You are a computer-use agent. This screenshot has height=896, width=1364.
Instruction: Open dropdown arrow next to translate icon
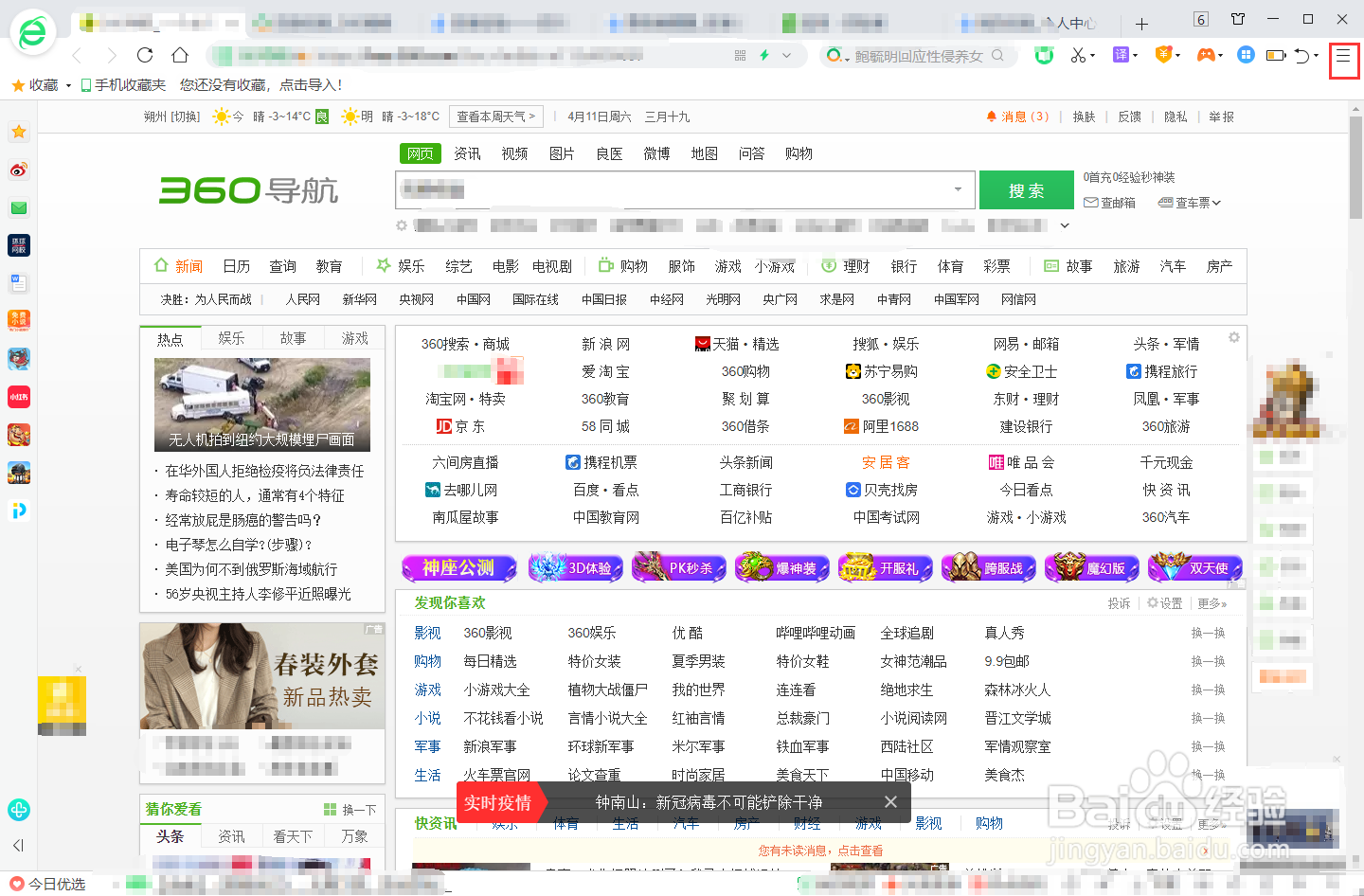coord(1135,56)
